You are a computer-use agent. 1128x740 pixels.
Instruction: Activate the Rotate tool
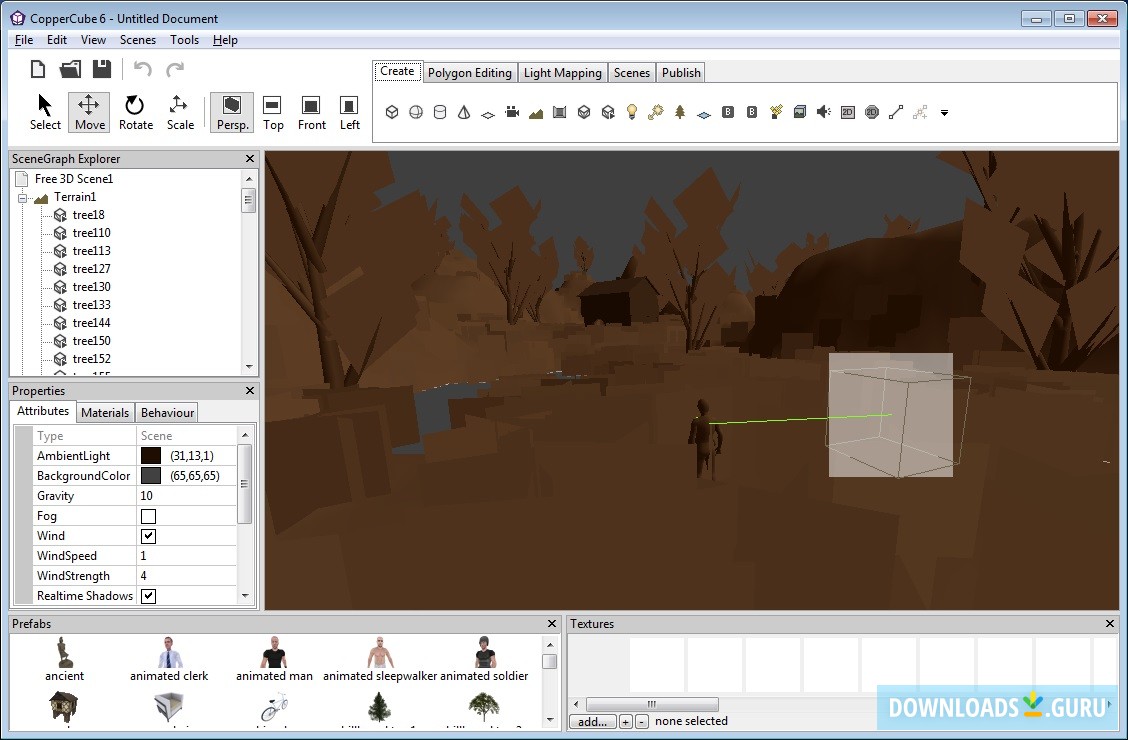tap(135, 112)
